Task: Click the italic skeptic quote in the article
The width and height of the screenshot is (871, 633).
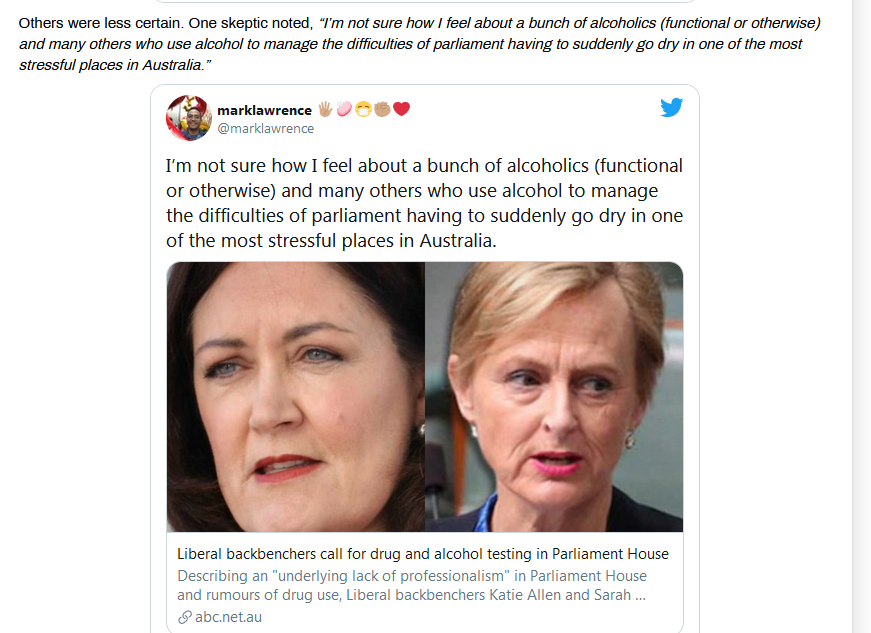Action: 419,44
